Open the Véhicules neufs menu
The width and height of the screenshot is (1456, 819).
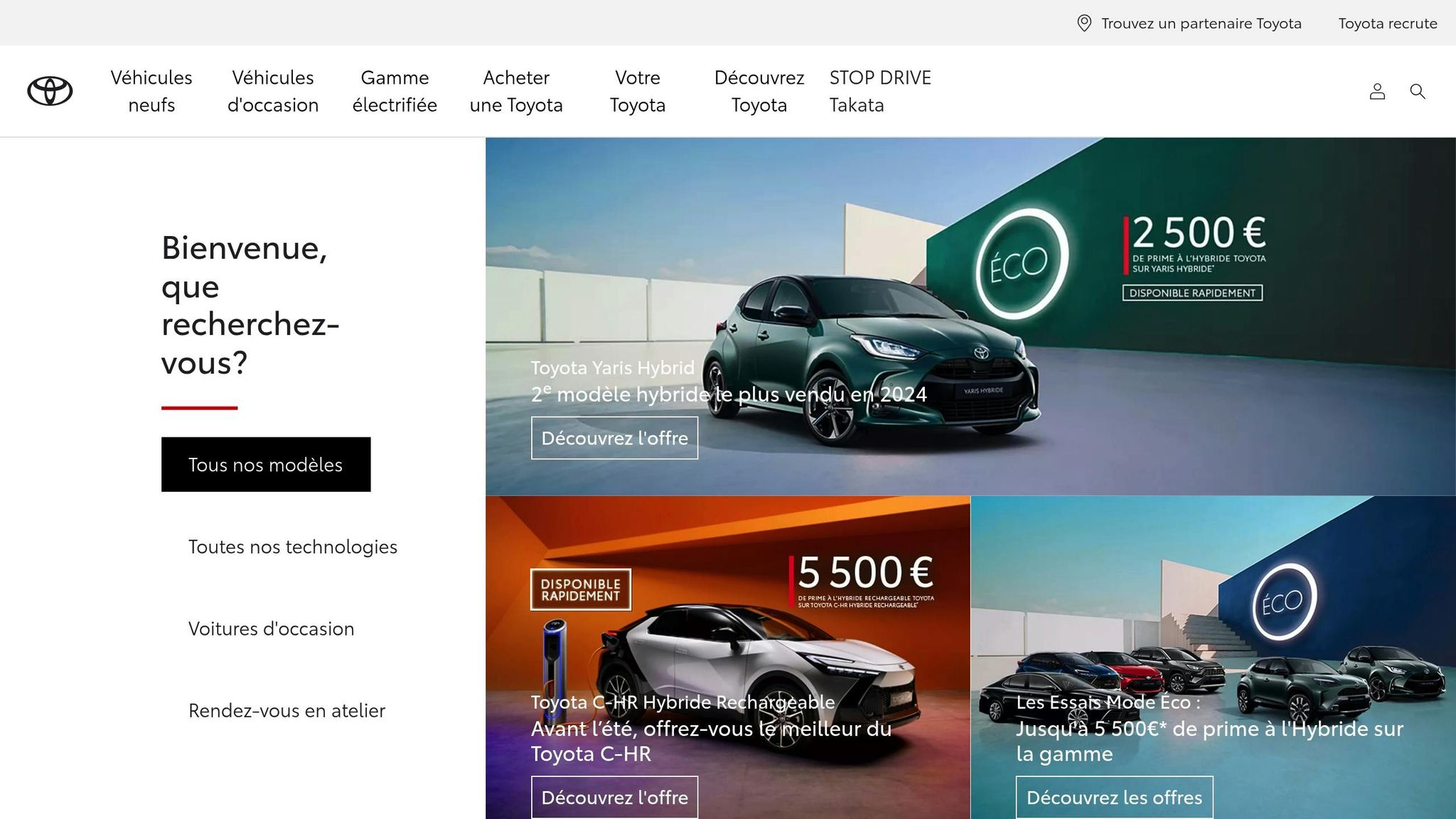click(151, 91)
